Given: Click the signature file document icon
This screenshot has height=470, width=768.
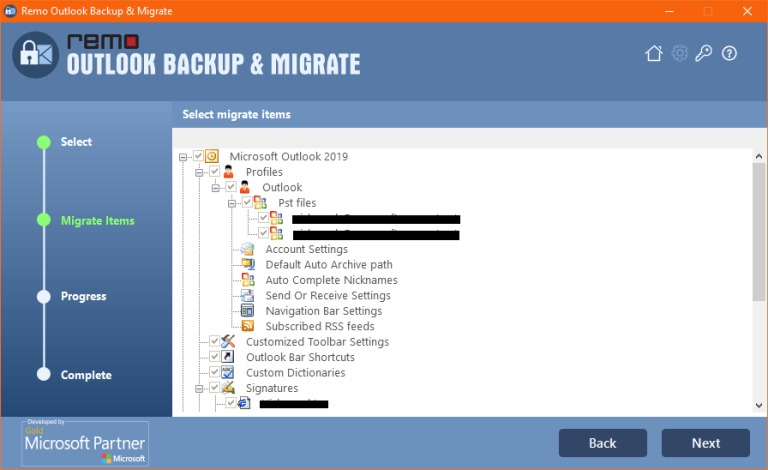Looking at the screenshot, I should pos(244,403).
